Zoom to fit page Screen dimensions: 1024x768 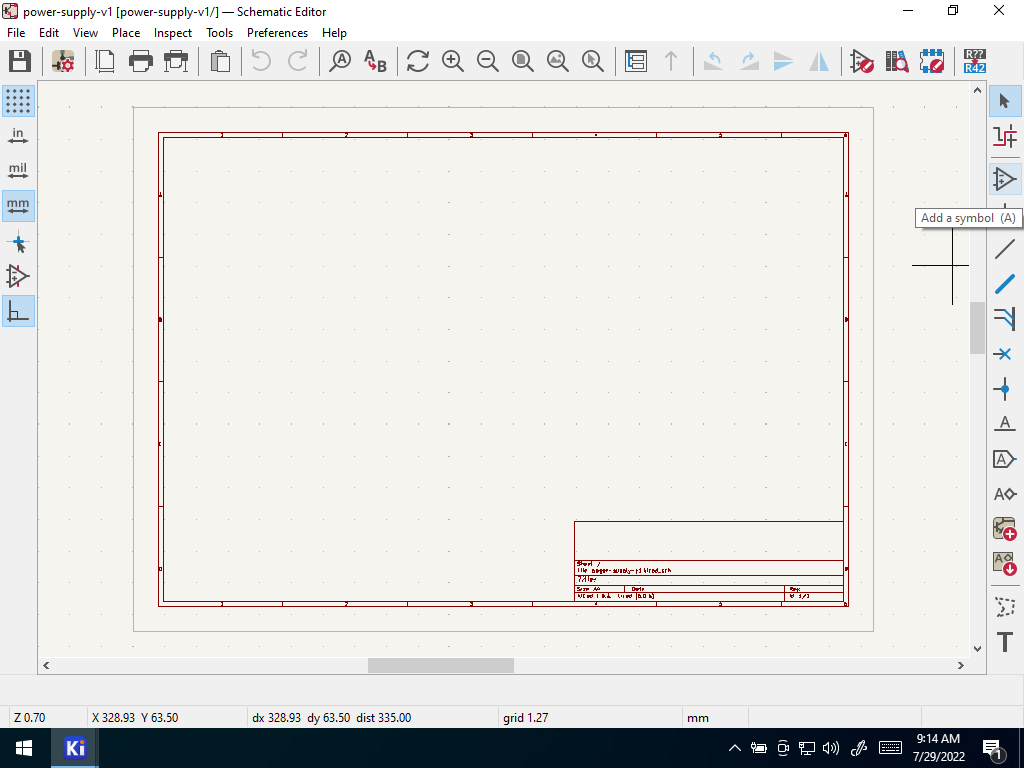522,61
